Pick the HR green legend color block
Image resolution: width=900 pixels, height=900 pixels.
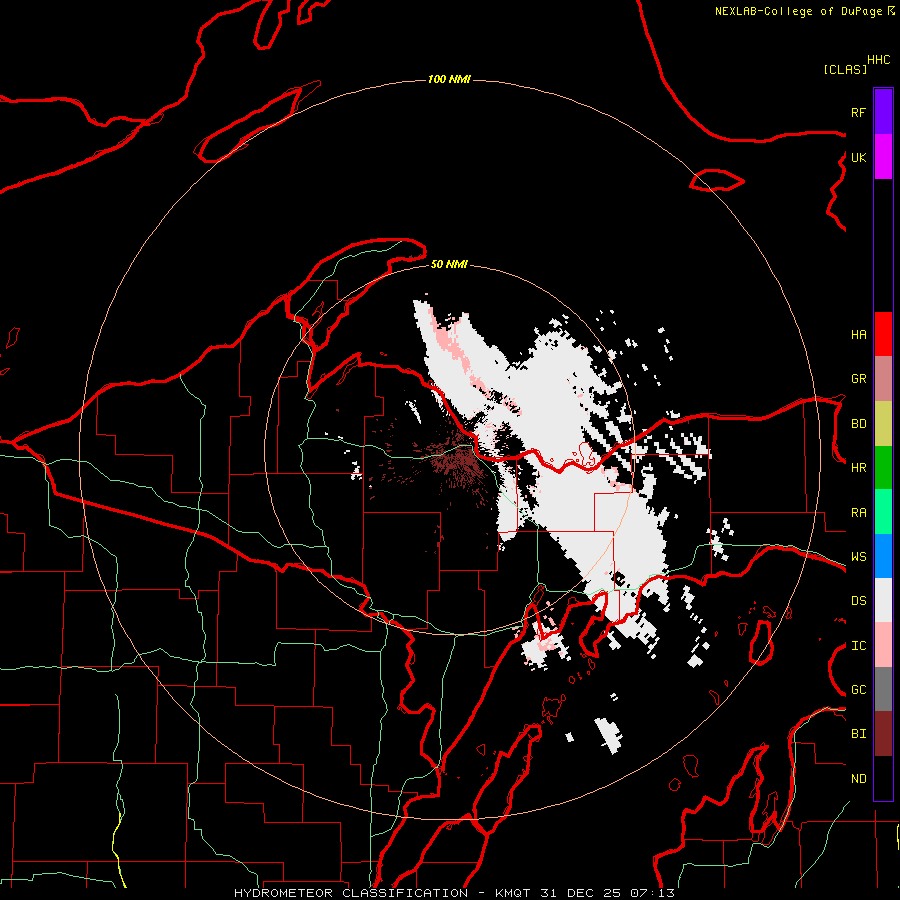coord(883,468)
